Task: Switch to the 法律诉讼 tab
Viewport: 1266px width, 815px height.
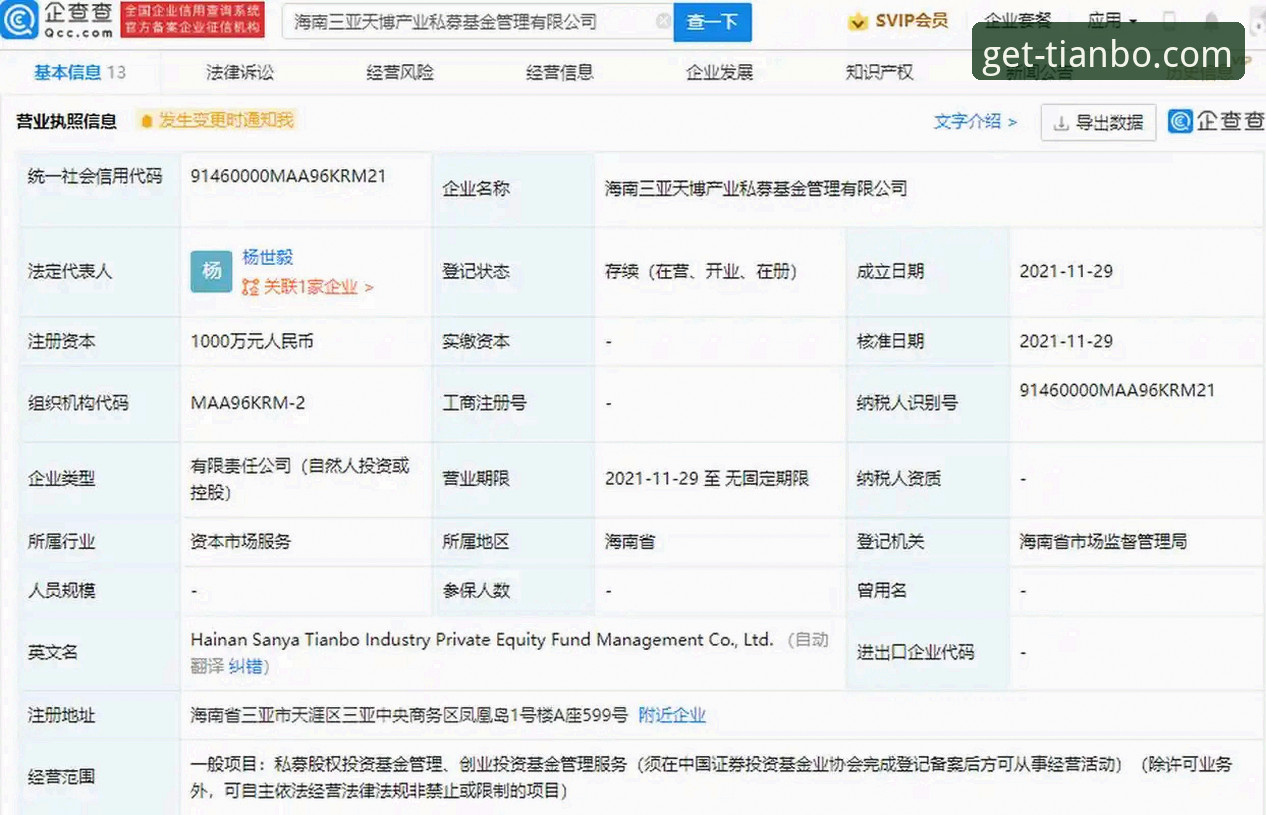Action: [240, 72]
